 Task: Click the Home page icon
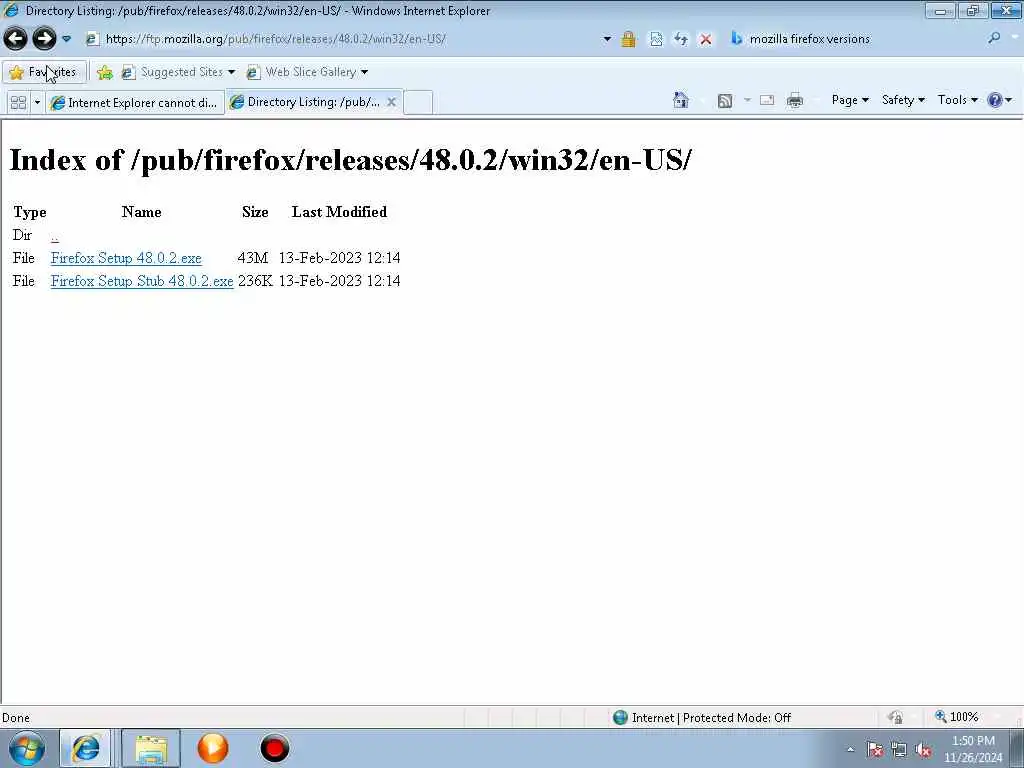click(680, 100)
